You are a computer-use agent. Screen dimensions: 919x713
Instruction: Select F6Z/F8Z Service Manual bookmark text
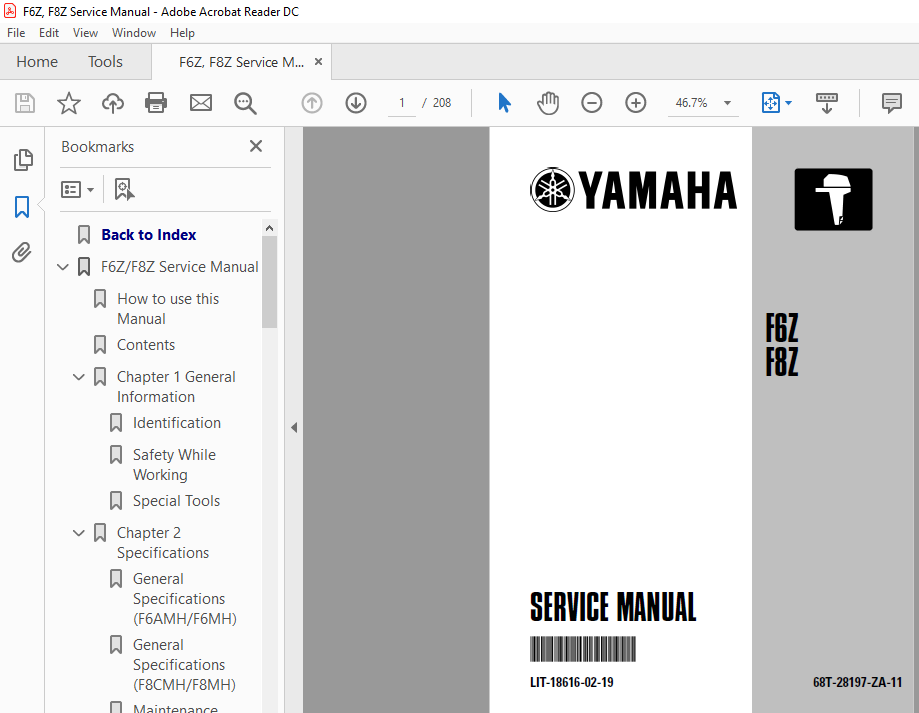[179, 267]
